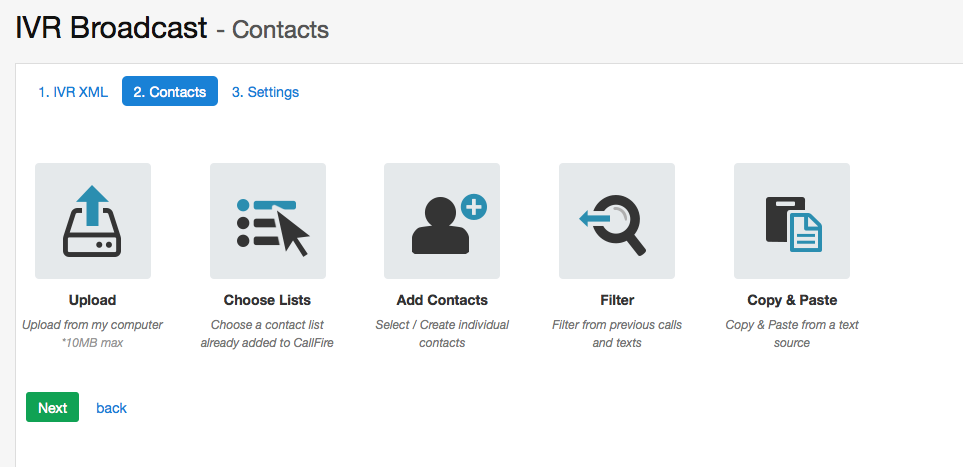Image resolution: width=963 pixels, height=467 pixels.
Task: Click the green Next button
Action: [x=52, y=407]
